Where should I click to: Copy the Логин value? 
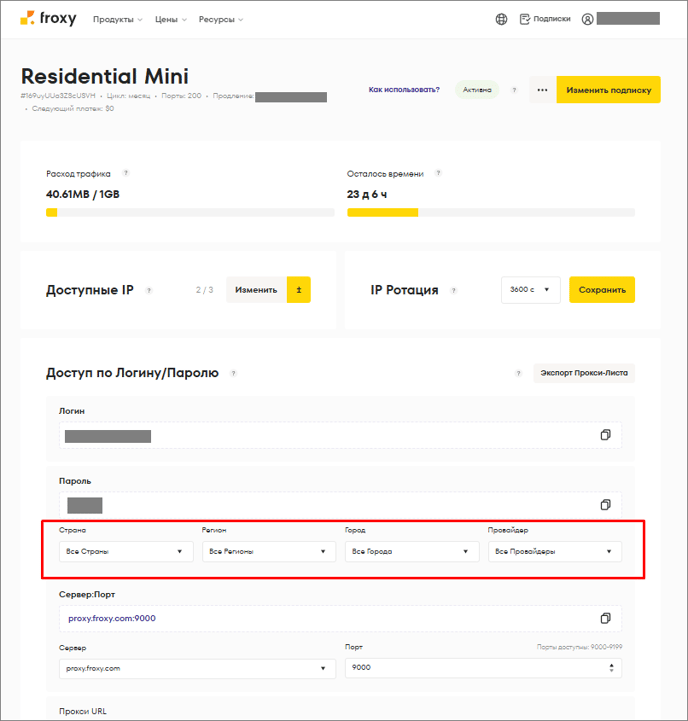[x=606, y=435]
